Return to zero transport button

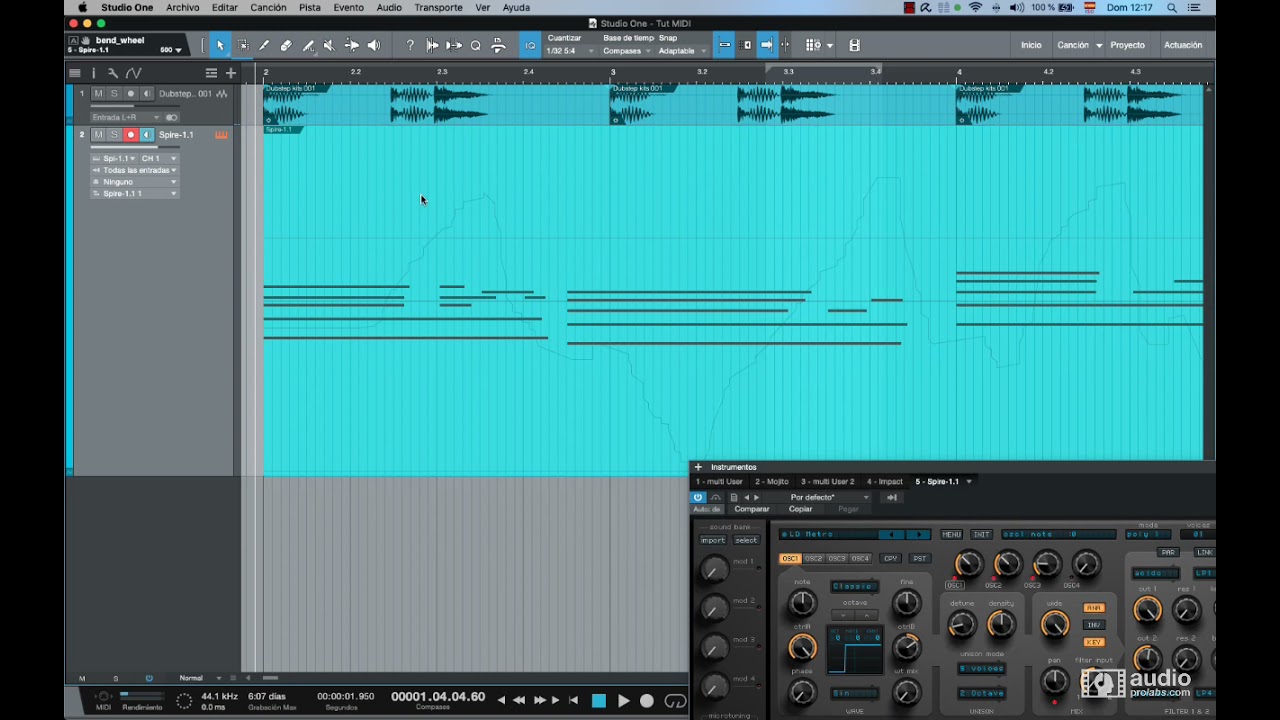point(573,701)
